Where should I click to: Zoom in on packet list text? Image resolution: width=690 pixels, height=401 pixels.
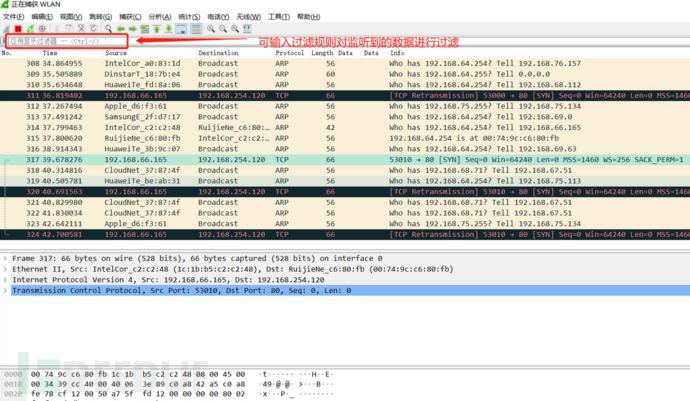212,30
